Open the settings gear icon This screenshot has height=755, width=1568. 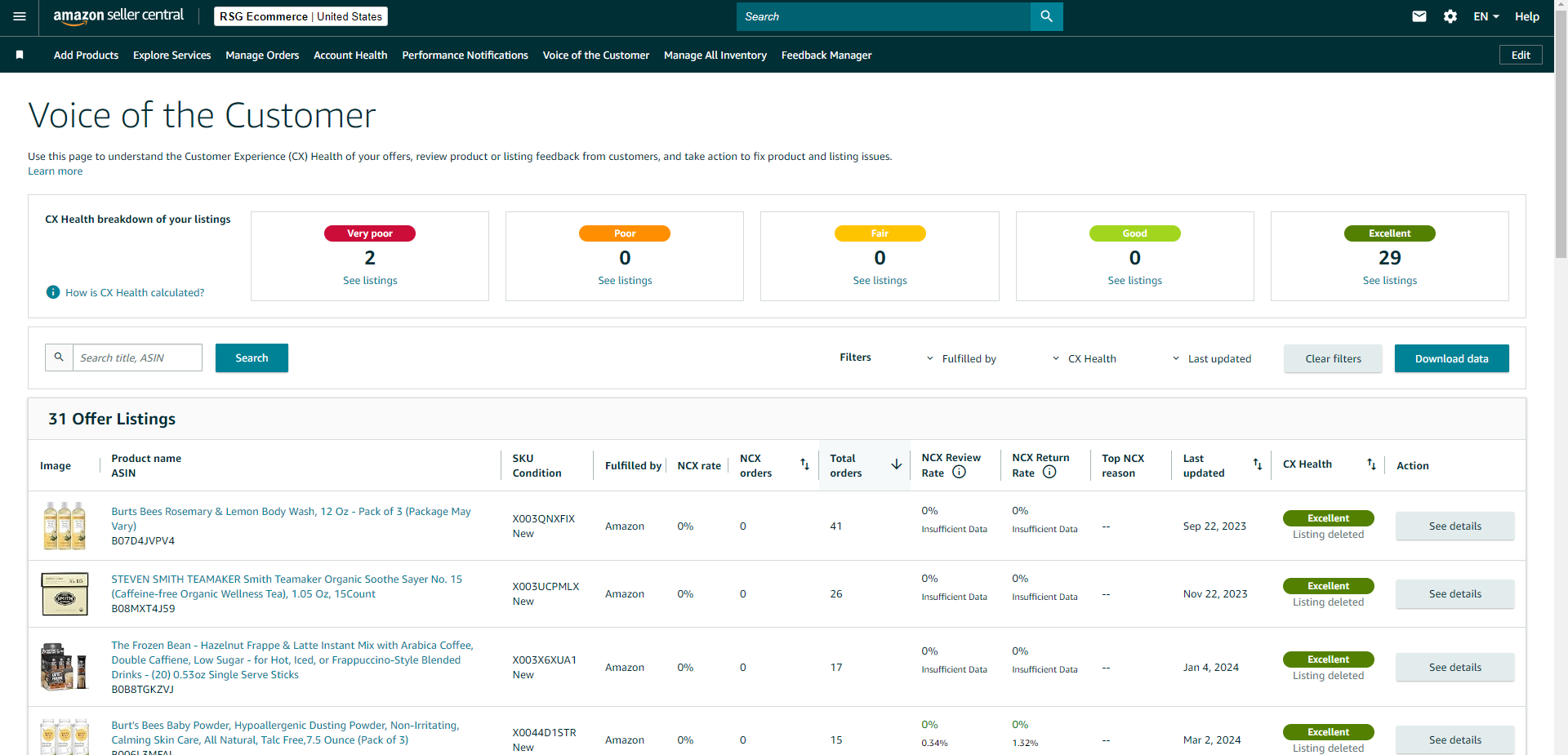pos(1450,16)
